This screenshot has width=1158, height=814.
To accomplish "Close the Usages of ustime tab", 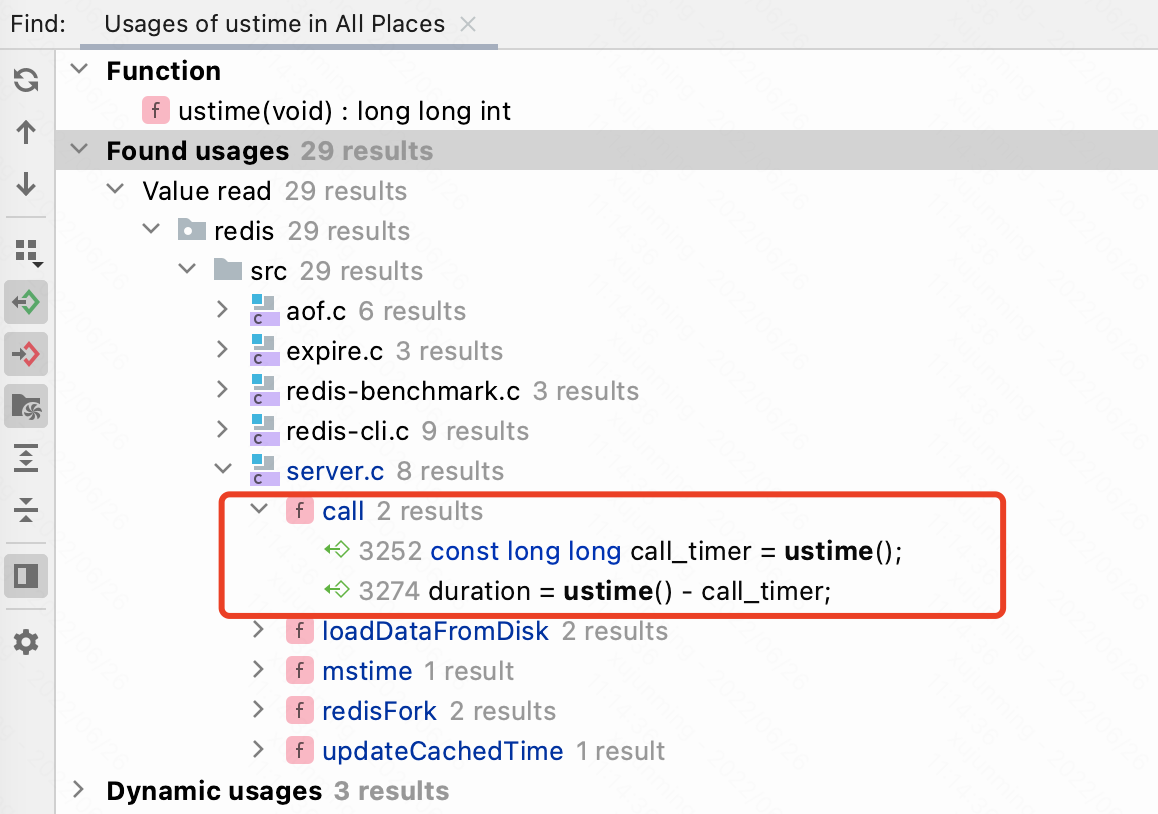I will pyautogui.click(x=467, y=24).
